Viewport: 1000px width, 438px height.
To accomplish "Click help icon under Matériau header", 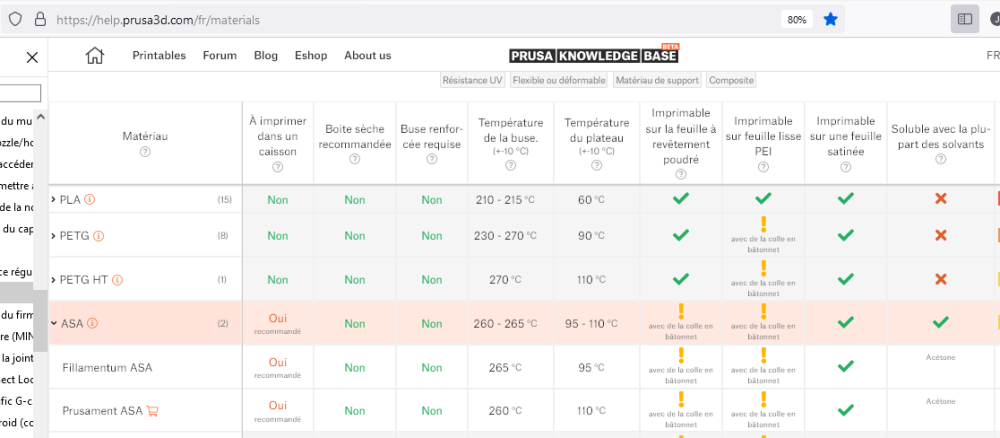I will [x=145, y=152].
